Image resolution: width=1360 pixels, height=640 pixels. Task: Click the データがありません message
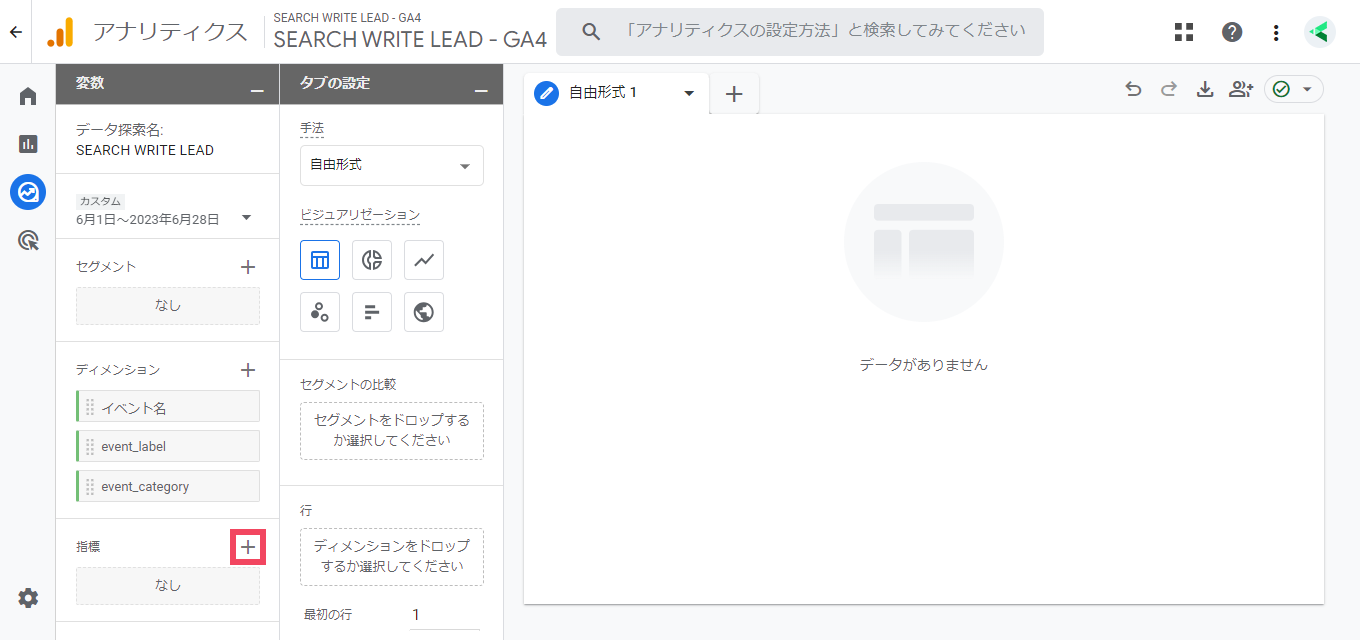point(924,365)
